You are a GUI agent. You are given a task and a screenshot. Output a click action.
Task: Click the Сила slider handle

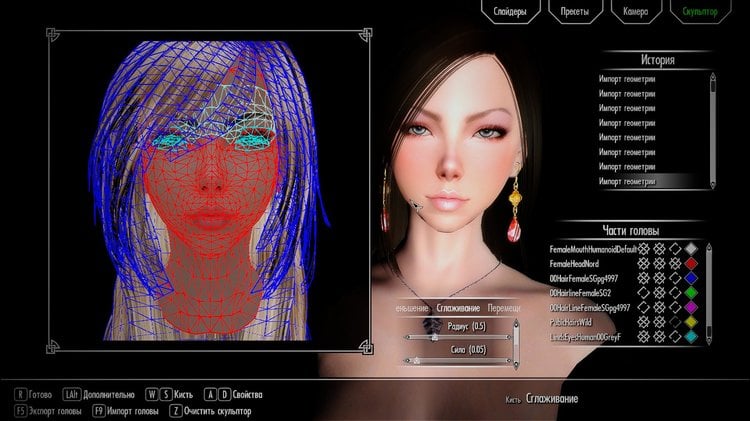click(x=416, y=361)
